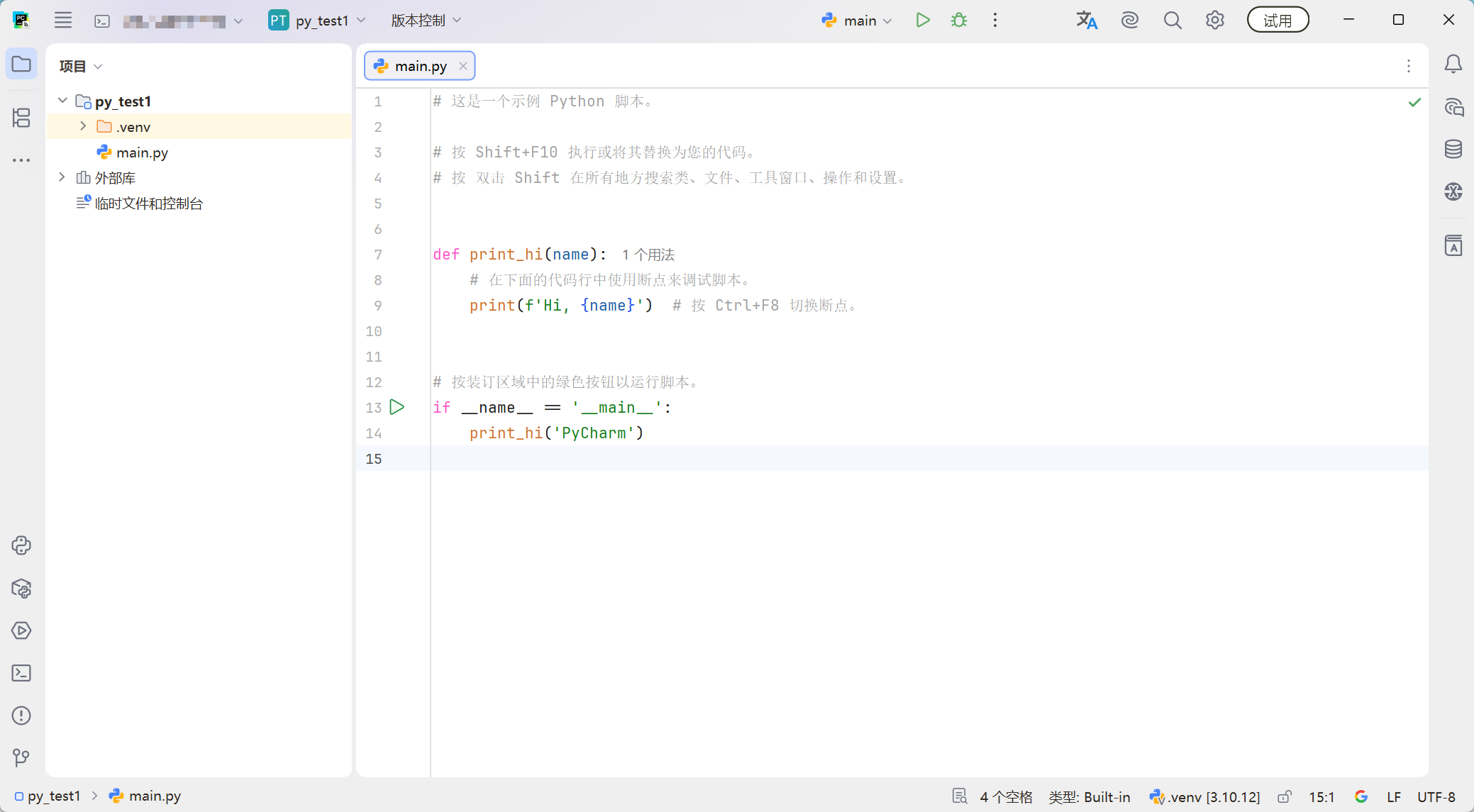This screenshot has width=1474, height=812.
Task: Click the print_hi function name on line 7
Action: coord(506,255)
